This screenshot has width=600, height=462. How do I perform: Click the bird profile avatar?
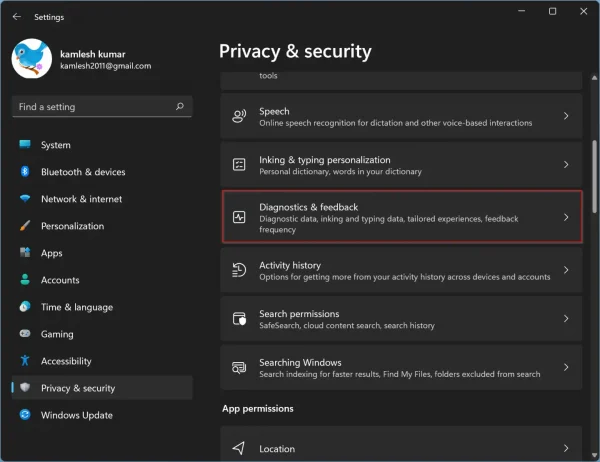tap(32, 58)
